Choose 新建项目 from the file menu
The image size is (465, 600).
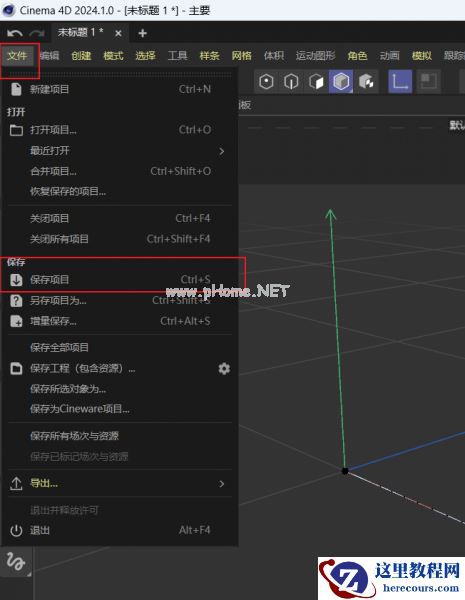[119, 89]
